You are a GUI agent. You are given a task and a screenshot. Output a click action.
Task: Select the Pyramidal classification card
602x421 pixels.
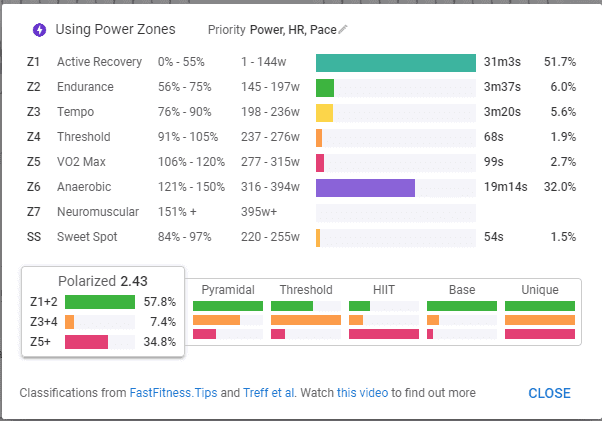(x=227, y=314)
